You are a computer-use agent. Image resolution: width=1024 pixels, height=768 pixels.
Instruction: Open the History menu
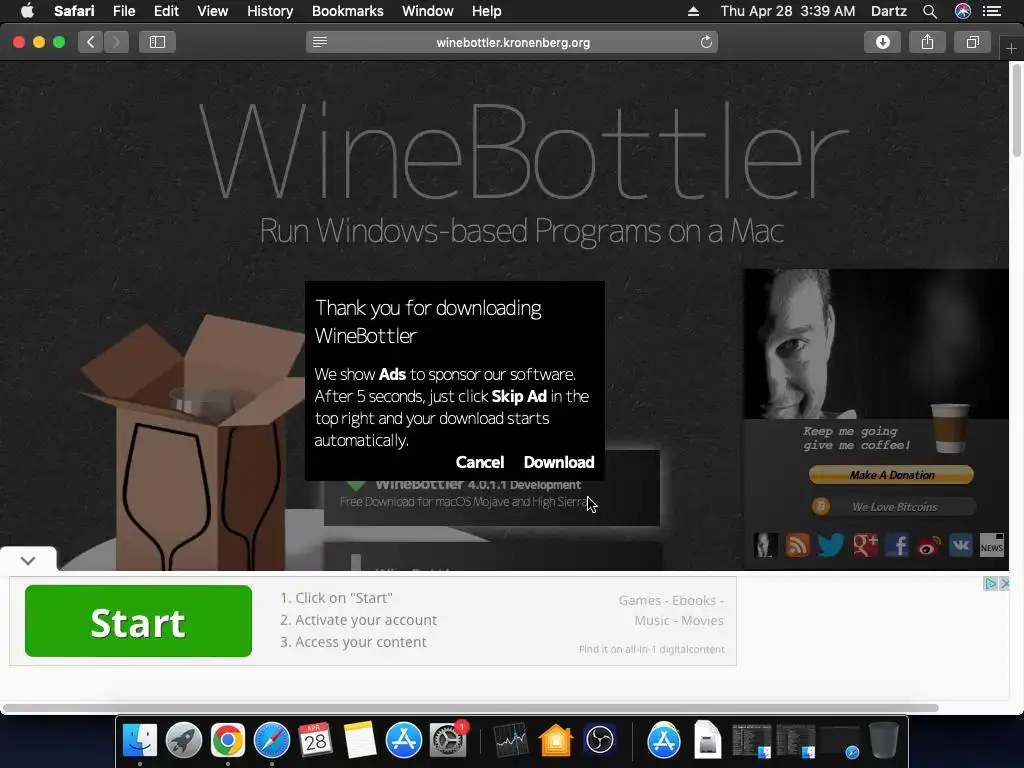pyautogui.click(x=270, y=11)
